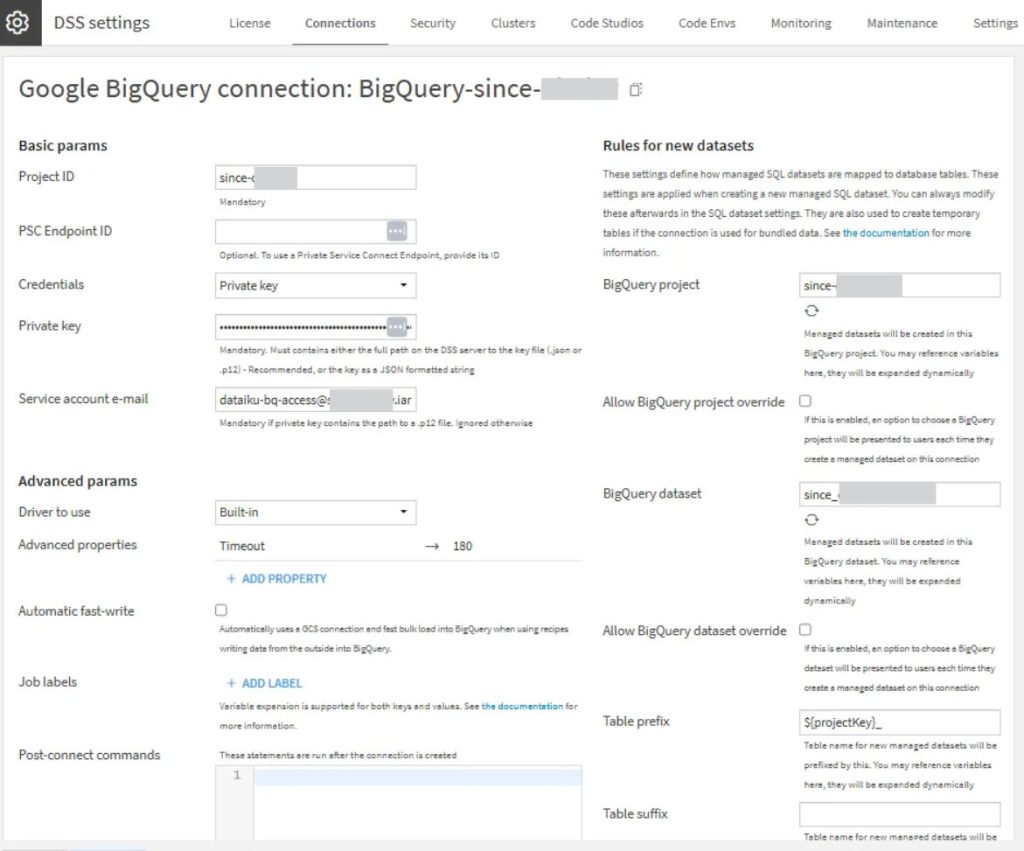Screen dimensions: 1024x851
Task: Toggle Allow BigQuery project override
Action: pos(805,401)
